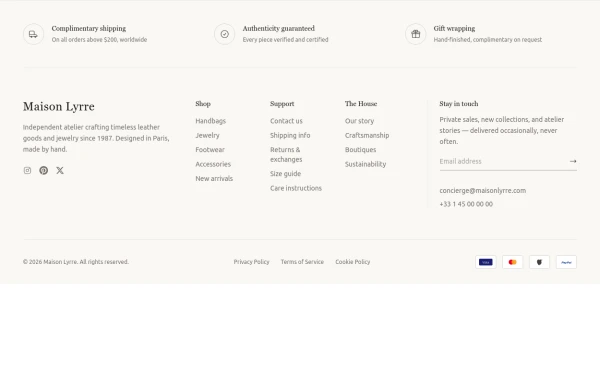Click the 'Independent atelier crafting' description paragraph
The image size is (600, 384).
pos(96,138)
